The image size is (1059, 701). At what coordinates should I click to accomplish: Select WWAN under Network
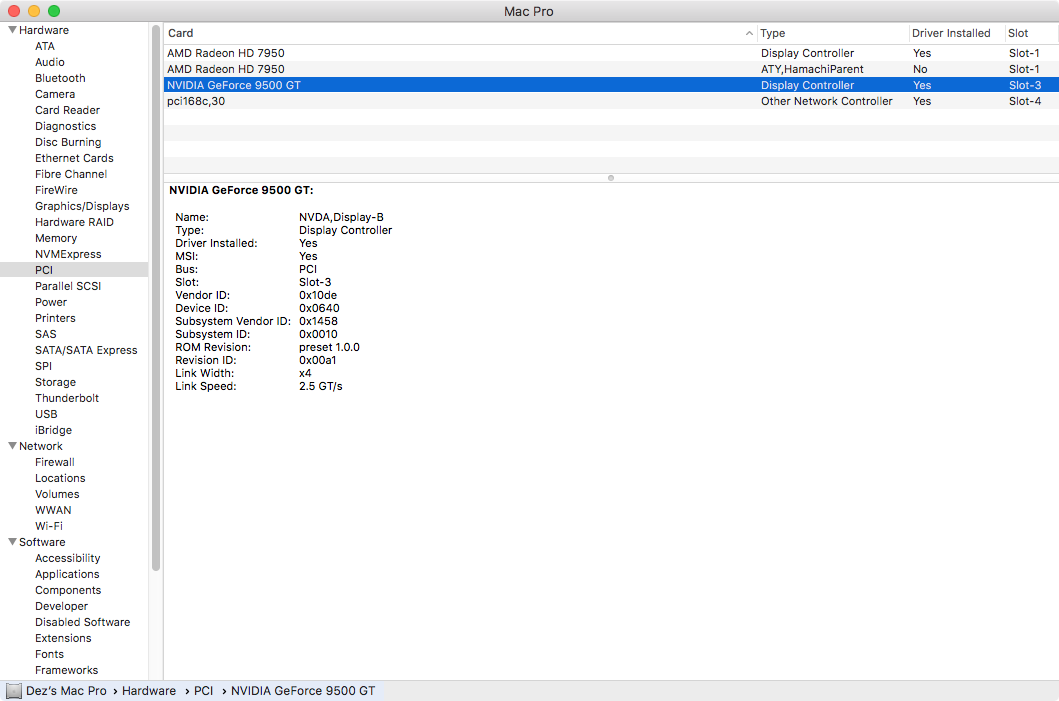(53, 510)
